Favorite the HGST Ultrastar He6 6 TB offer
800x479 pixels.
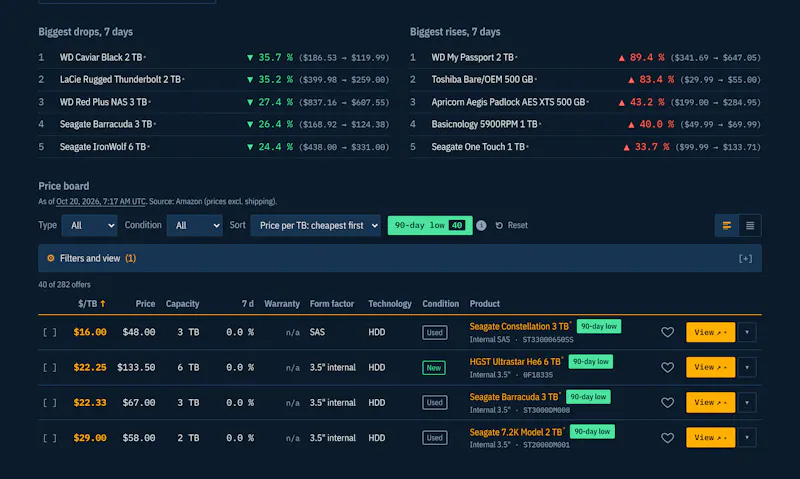(667, 367)
